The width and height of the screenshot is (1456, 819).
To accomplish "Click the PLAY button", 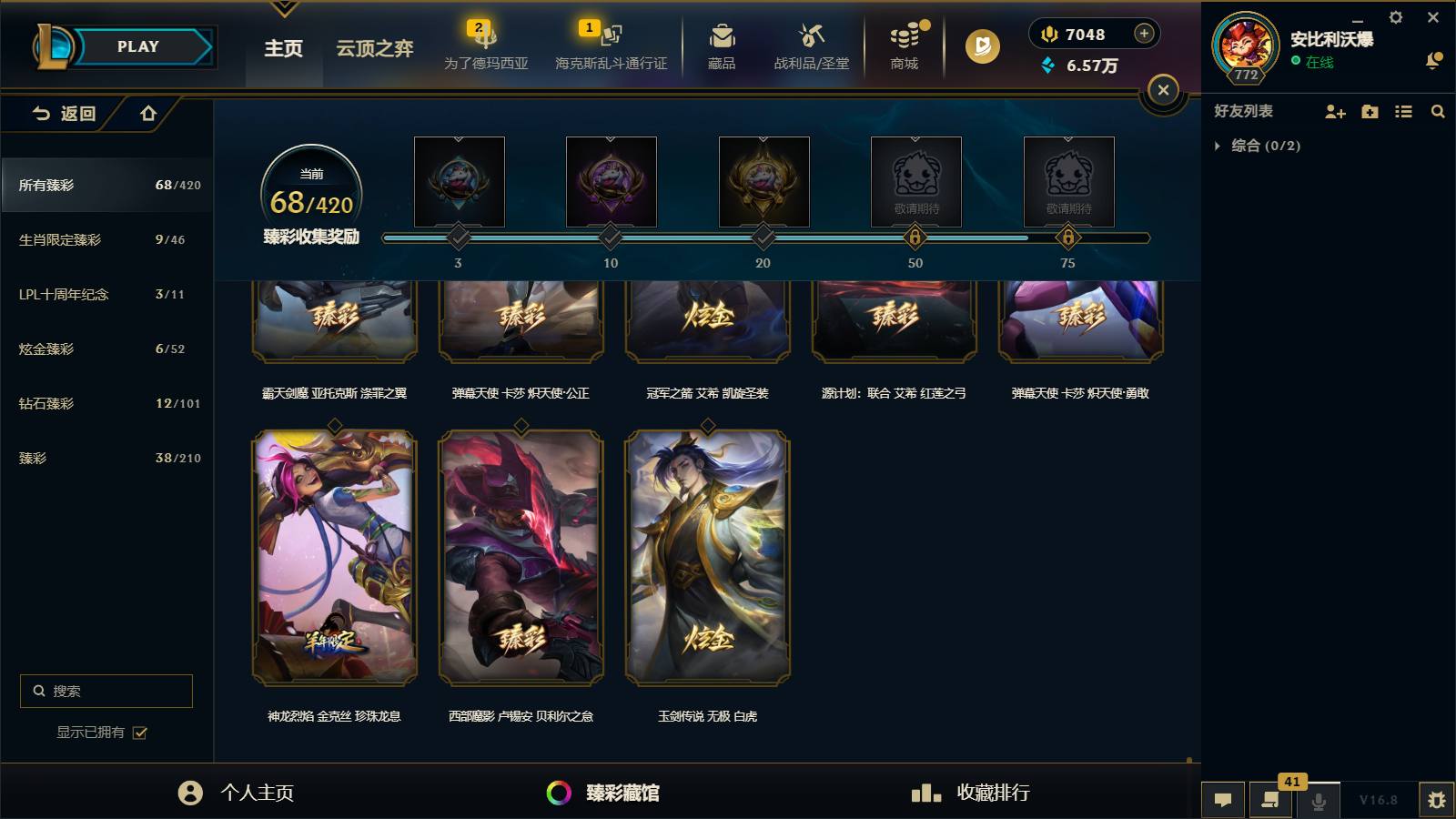I will tap(138, 46).
